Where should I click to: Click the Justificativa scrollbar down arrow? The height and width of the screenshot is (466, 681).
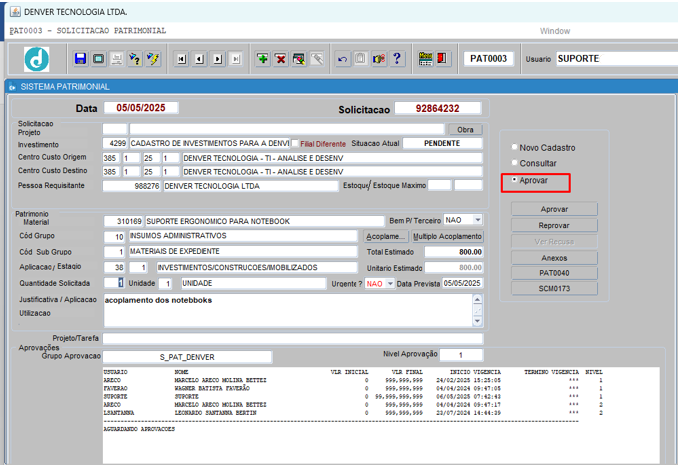click(477, 321)
